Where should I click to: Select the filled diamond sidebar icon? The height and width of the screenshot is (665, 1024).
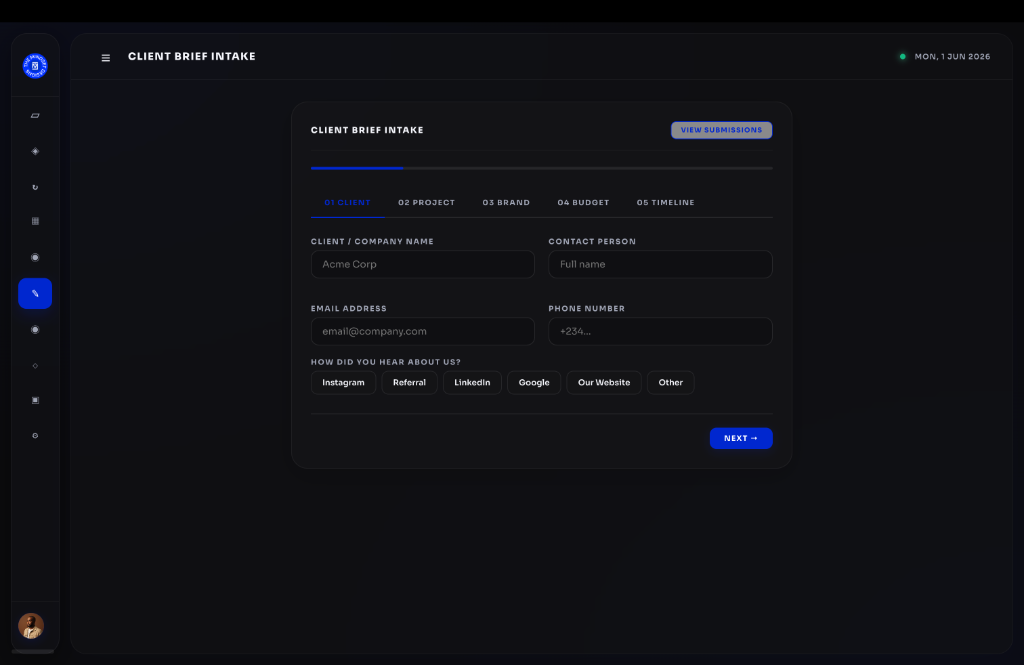click(x=35, y=152)
